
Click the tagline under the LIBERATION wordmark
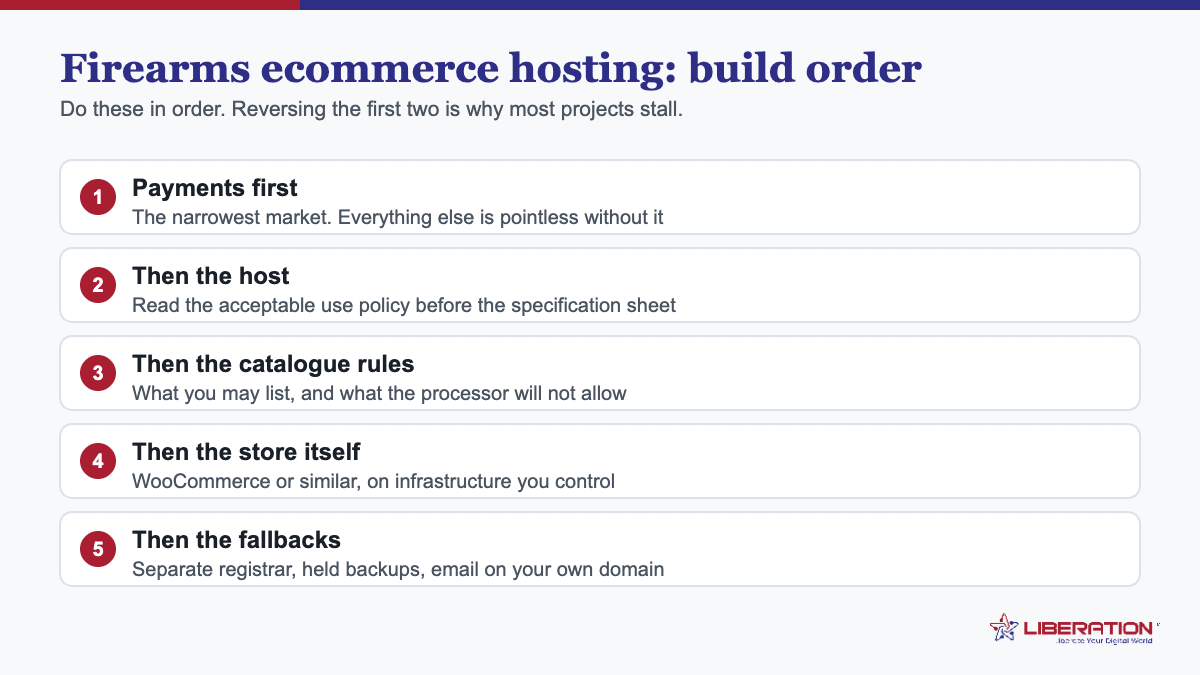pos(1103,640)
